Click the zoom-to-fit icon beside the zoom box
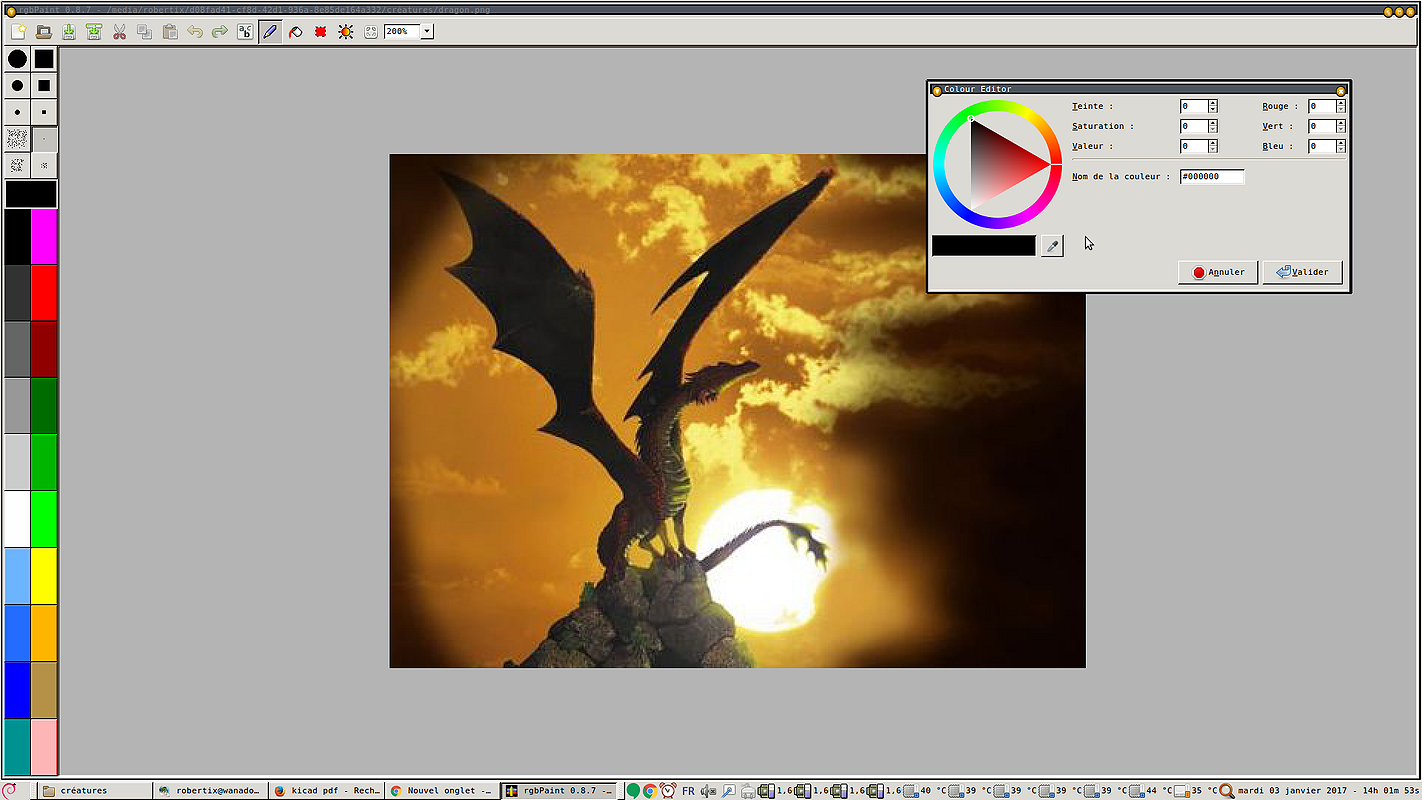 click(371, 32)
